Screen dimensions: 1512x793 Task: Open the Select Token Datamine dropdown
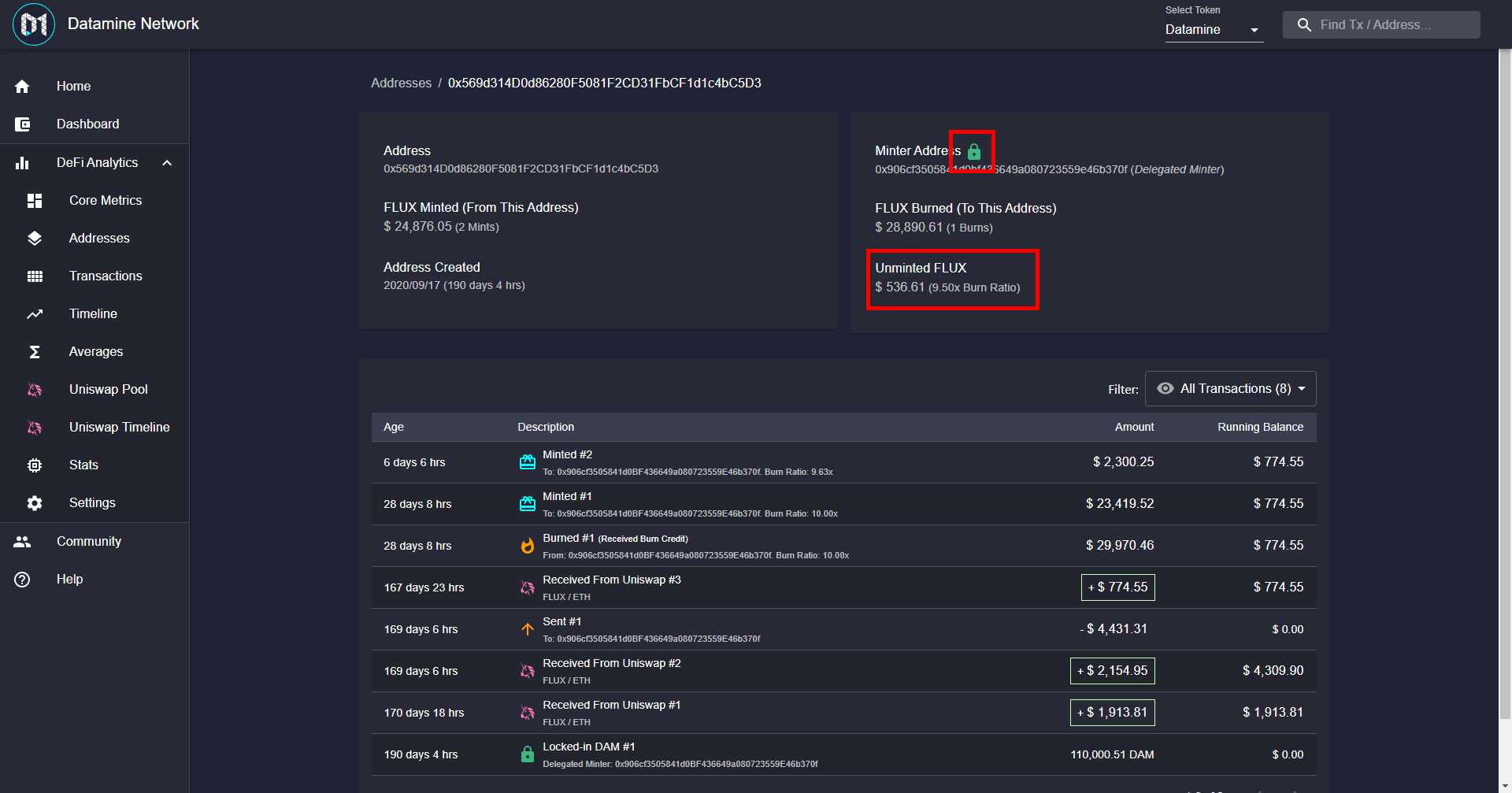[1214, 30]
